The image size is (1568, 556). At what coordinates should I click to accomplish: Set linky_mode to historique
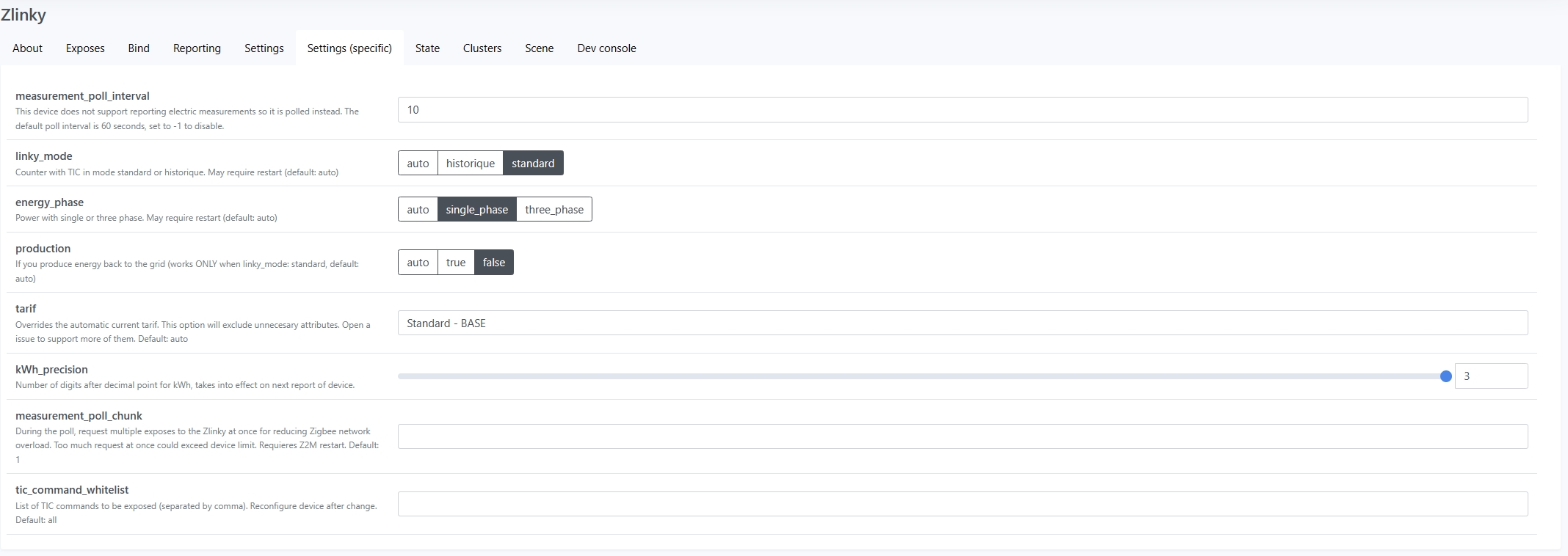pos(471,164)
